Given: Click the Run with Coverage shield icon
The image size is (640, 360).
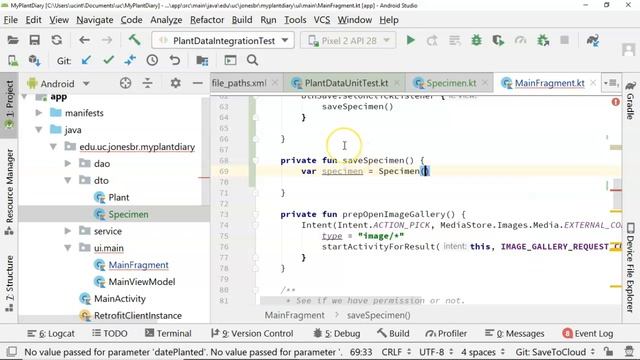Looking at the screenshot, I should 498,40.
